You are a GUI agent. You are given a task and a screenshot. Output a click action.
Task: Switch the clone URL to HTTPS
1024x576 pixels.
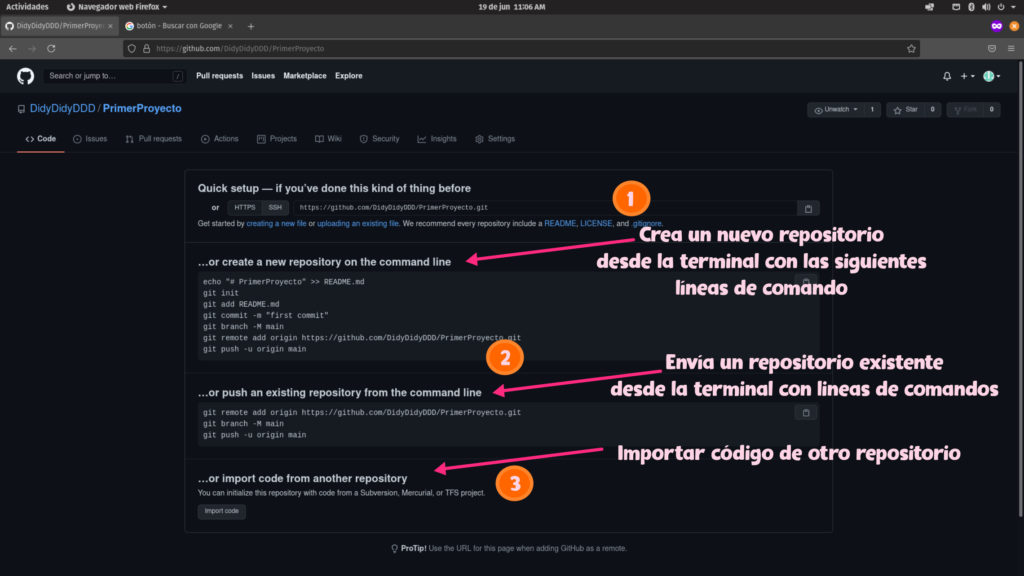click(x=244, y=207)
